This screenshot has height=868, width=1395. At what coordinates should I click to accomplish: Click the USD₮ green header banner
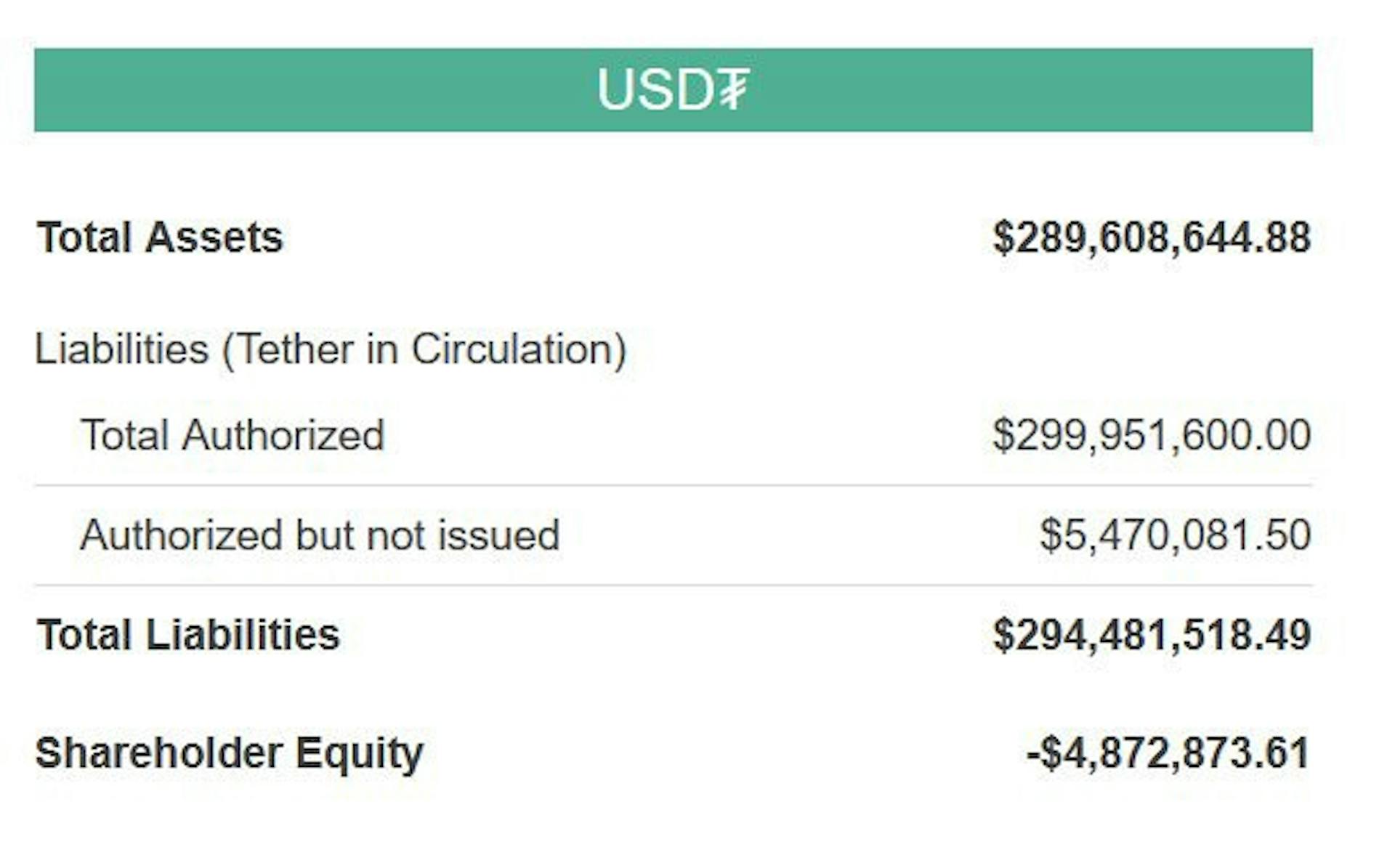pos(674,90)
